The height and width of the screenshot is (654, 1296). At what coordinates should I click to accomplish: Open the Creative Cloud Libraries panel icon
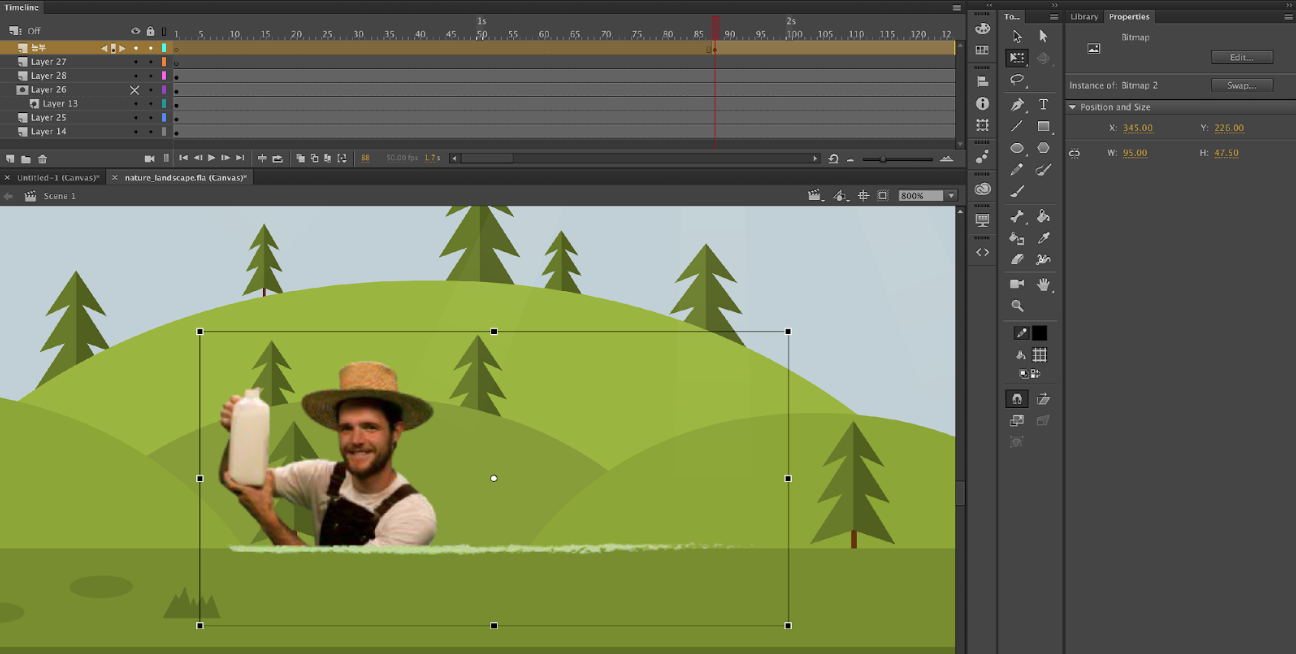click(x=982, y=188)
